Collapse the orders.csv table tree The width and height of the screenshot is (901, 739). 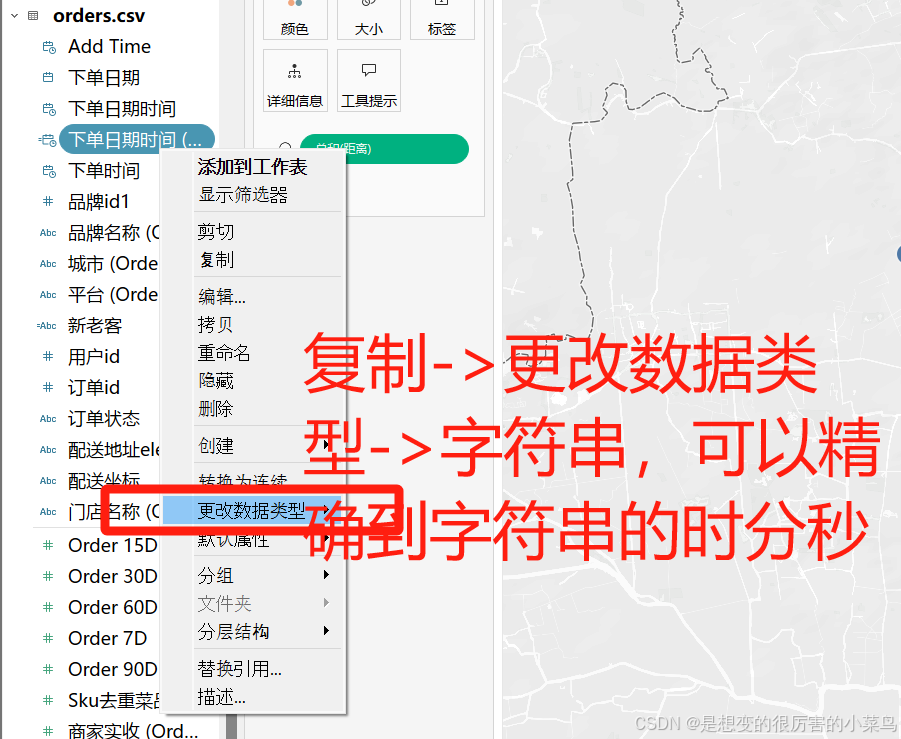tap(14, 16)
